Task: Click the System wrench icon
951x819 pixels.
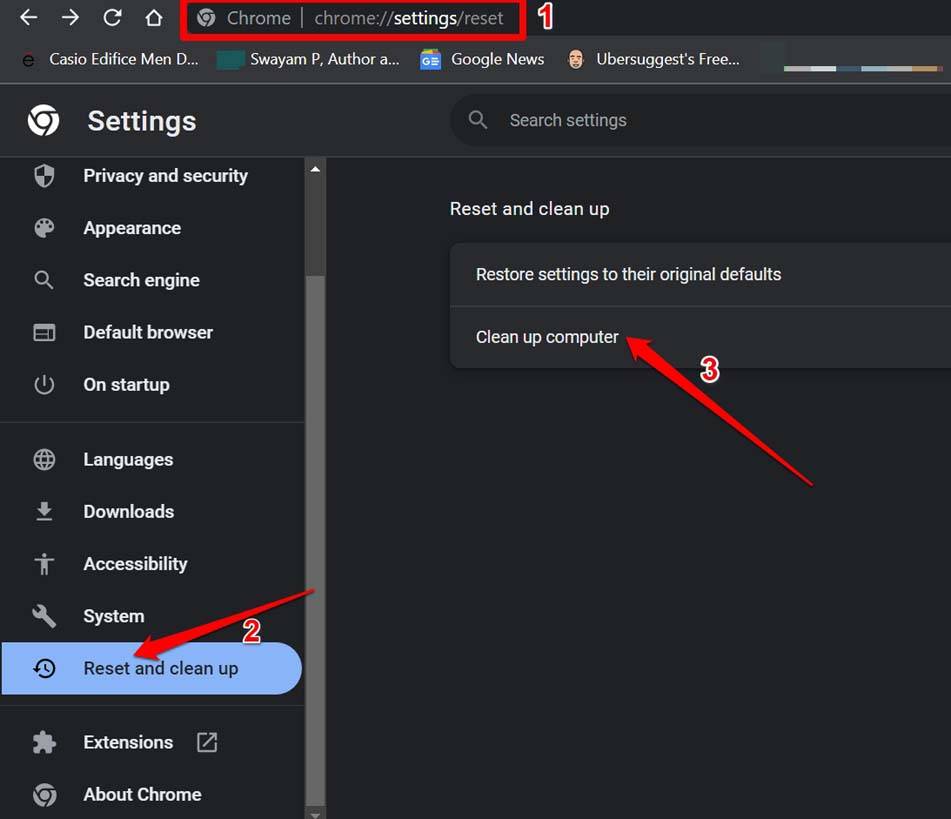Action: pos(44,616)
